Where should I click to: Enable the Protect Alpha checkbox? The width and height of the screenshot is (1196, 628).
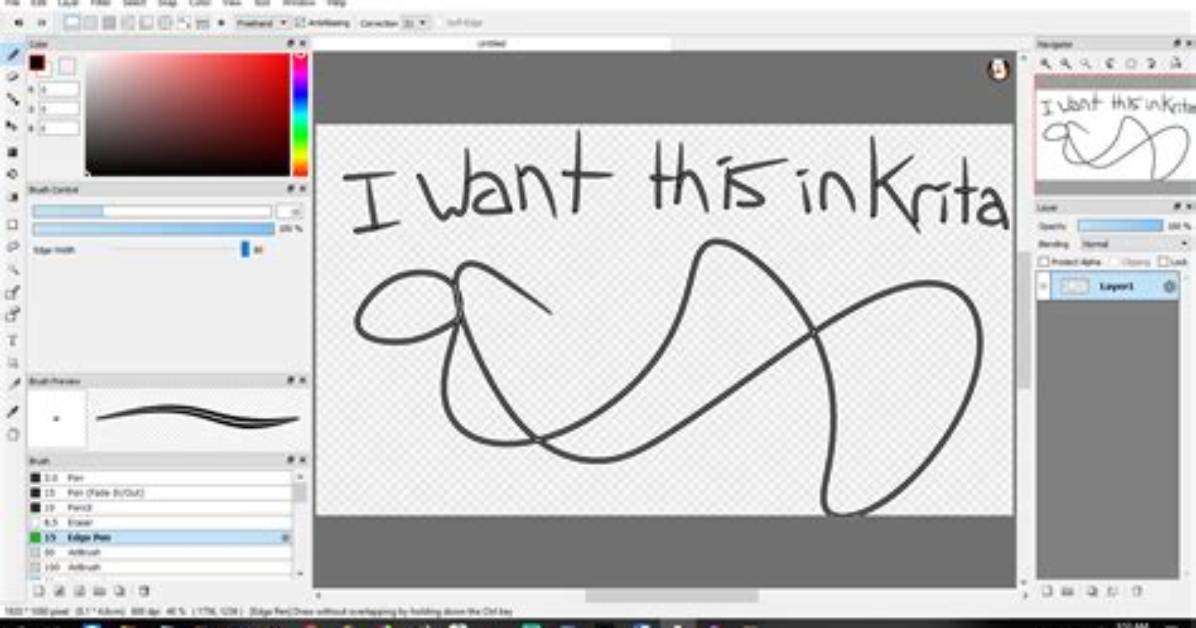click(1044, 262)
